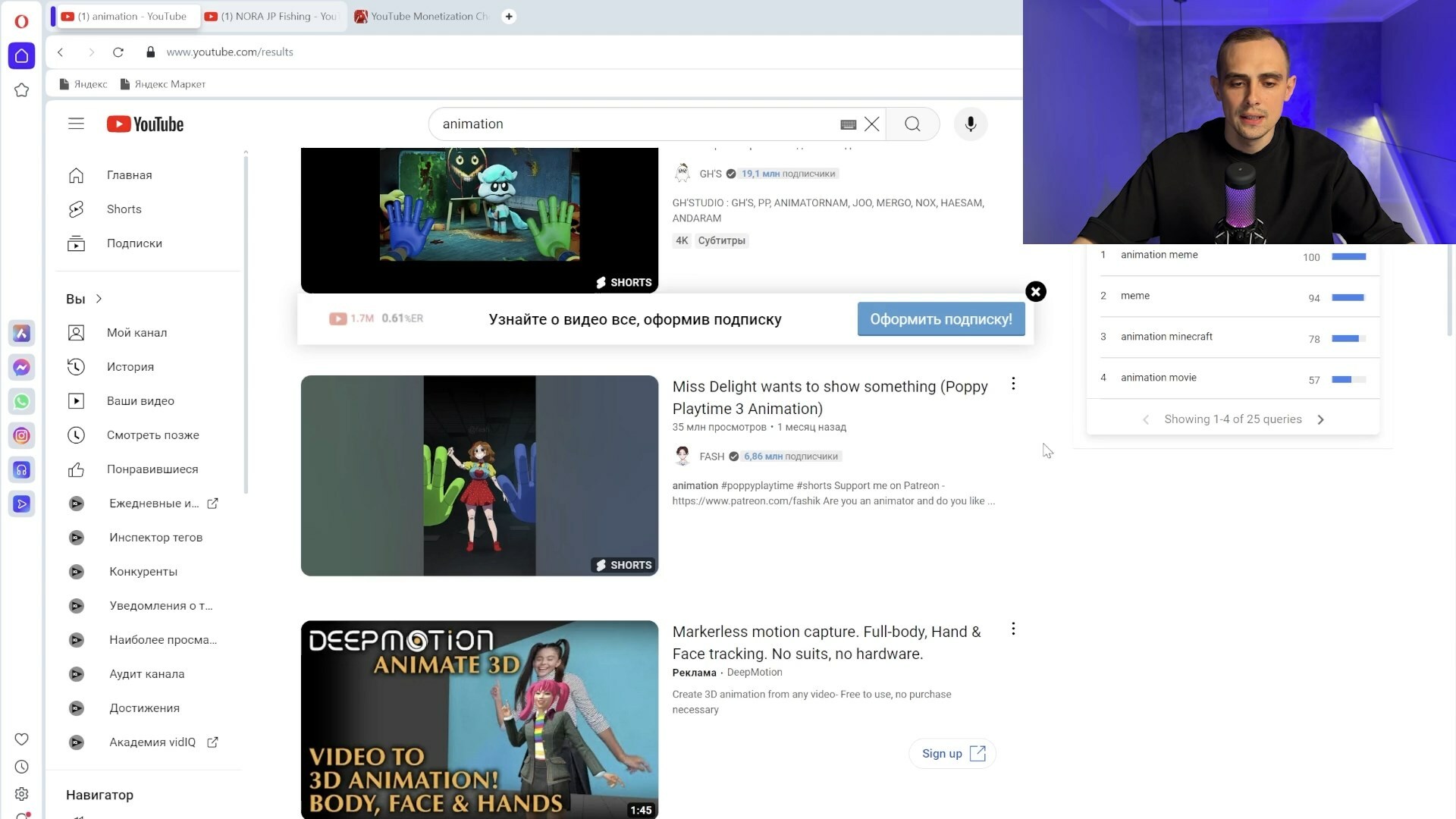This screenshot has width=1456, height=819.
Task: Expand the Вы section chevron
Action: point(99,299)
